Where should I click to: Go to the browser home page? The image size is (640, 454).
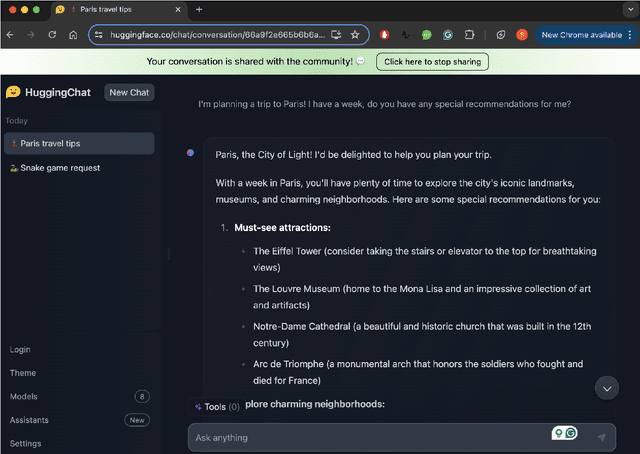(73, 34)
